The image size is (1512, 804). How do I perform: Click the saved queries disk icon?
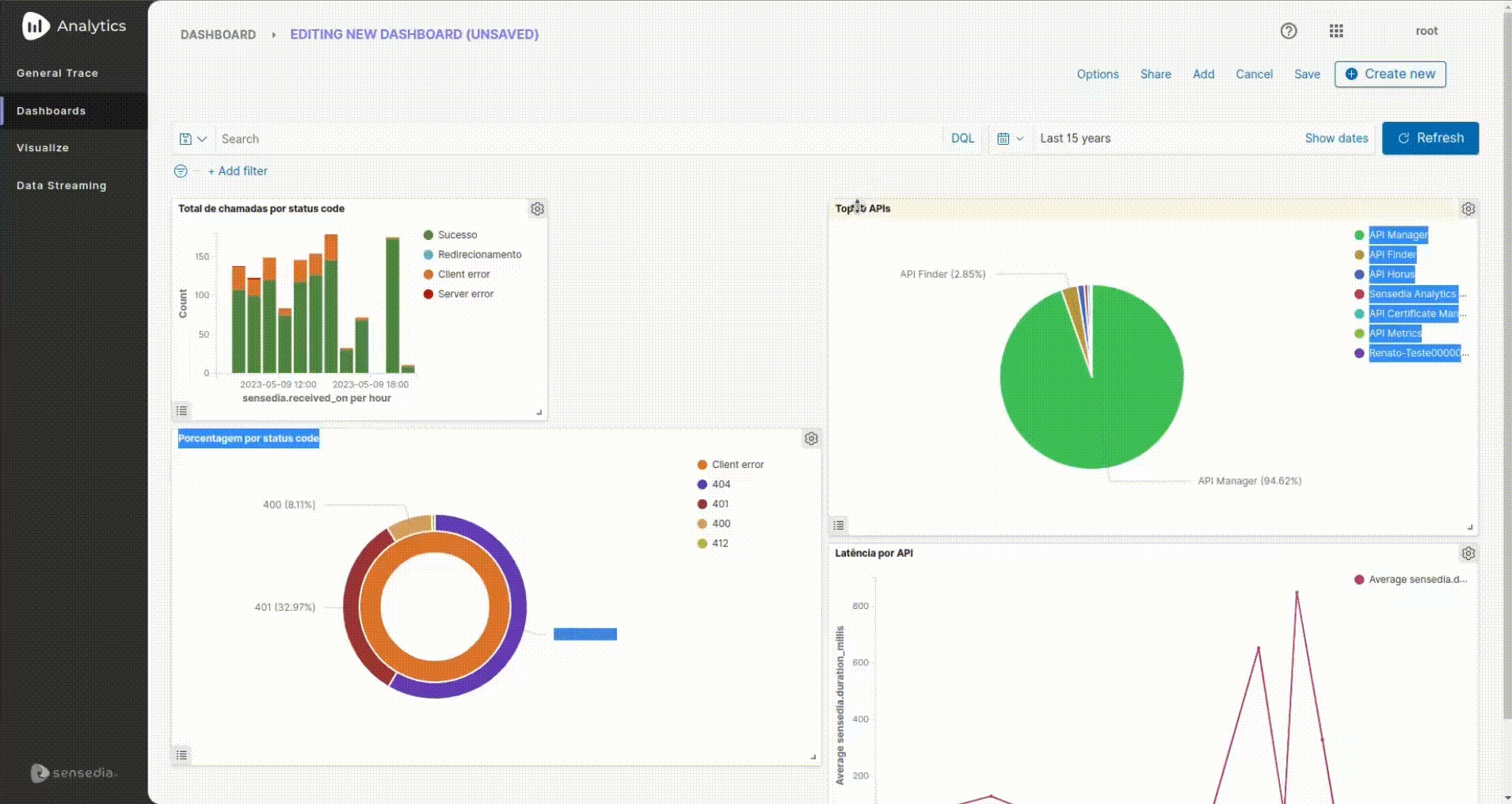pyautogui.click(x=186, y=138)
